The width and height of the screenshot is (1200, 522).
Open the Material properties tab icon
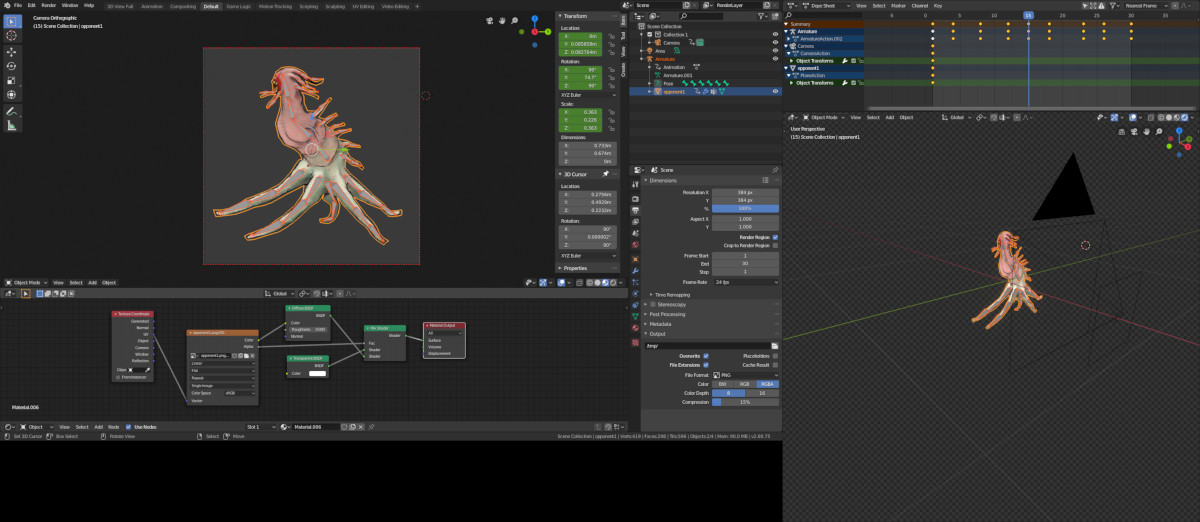coord(636,328)
